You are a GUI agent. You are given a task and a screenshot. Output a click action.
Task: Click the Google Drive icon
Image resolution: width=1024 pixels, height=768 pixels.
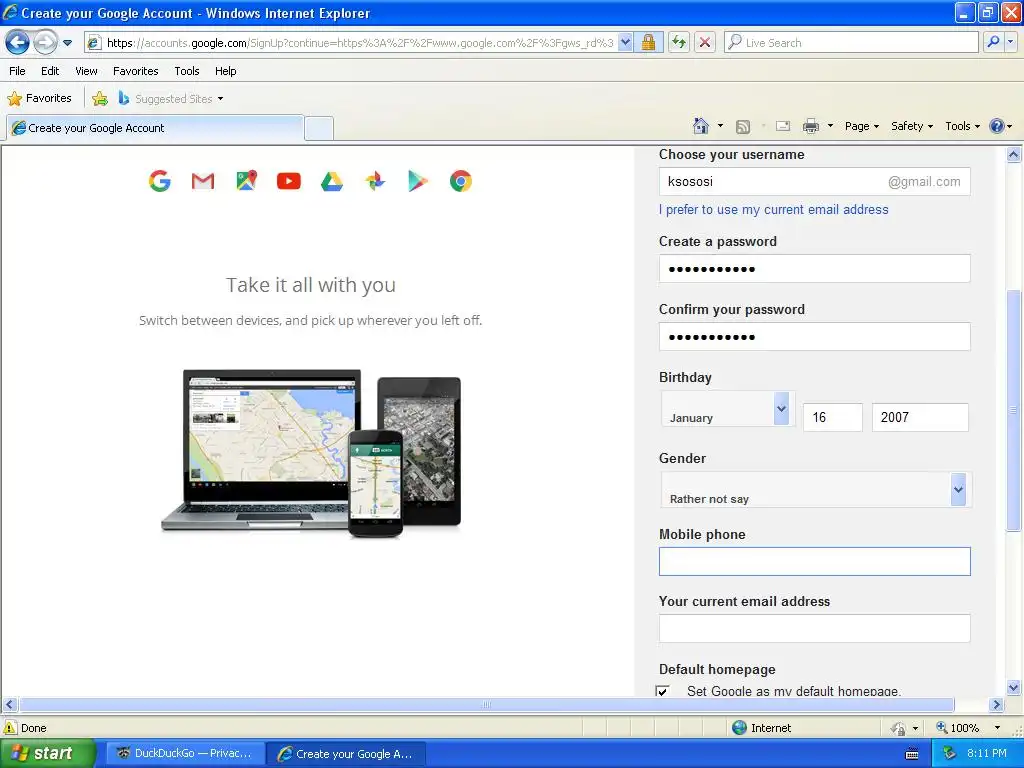point(332,181)
